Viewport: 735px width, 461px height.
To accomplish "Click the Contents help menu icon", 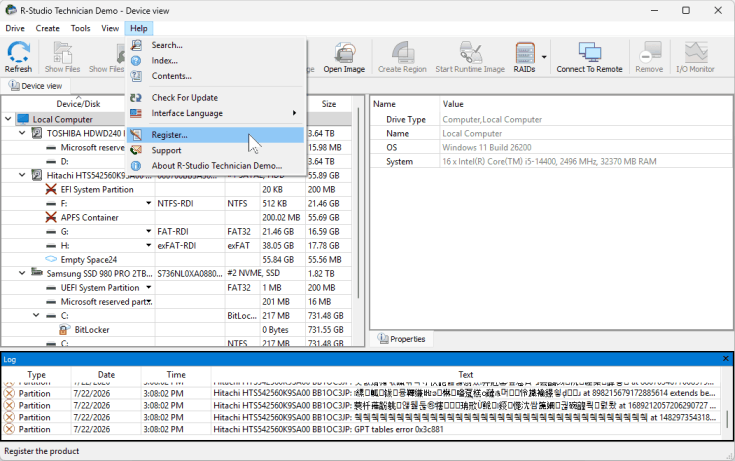I will pyautogui.click(x=136, y=76).
